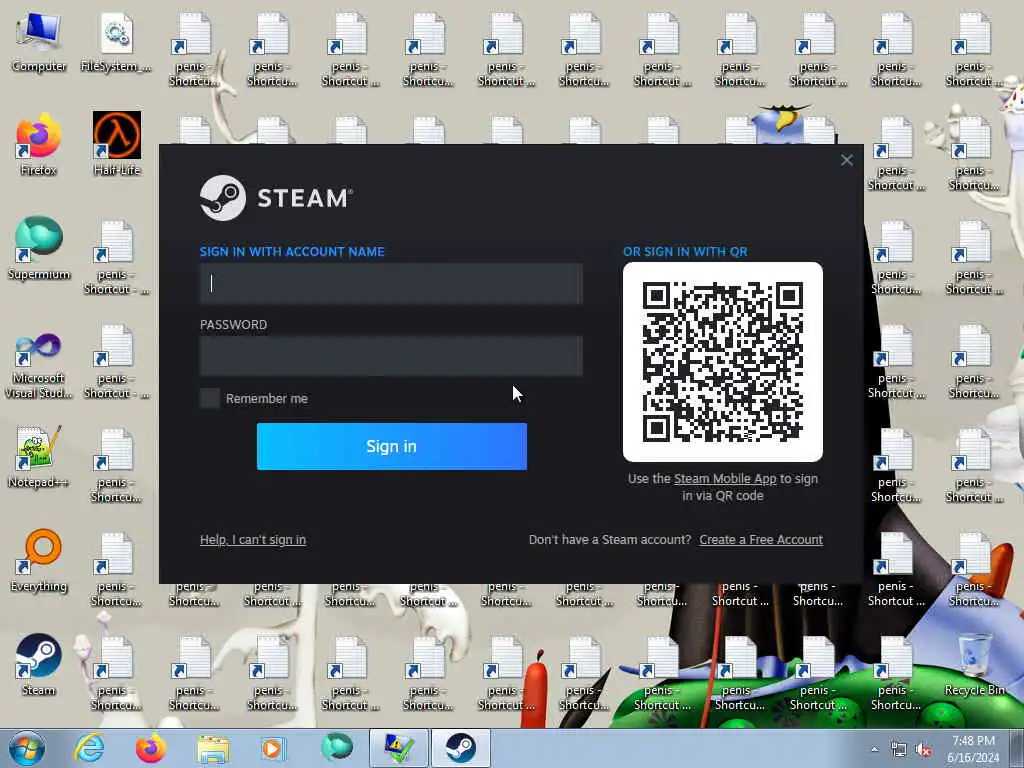Click the Steam taskbar button
The height and width of the screenshot is (768, 1024).
(x=461, y=748)
